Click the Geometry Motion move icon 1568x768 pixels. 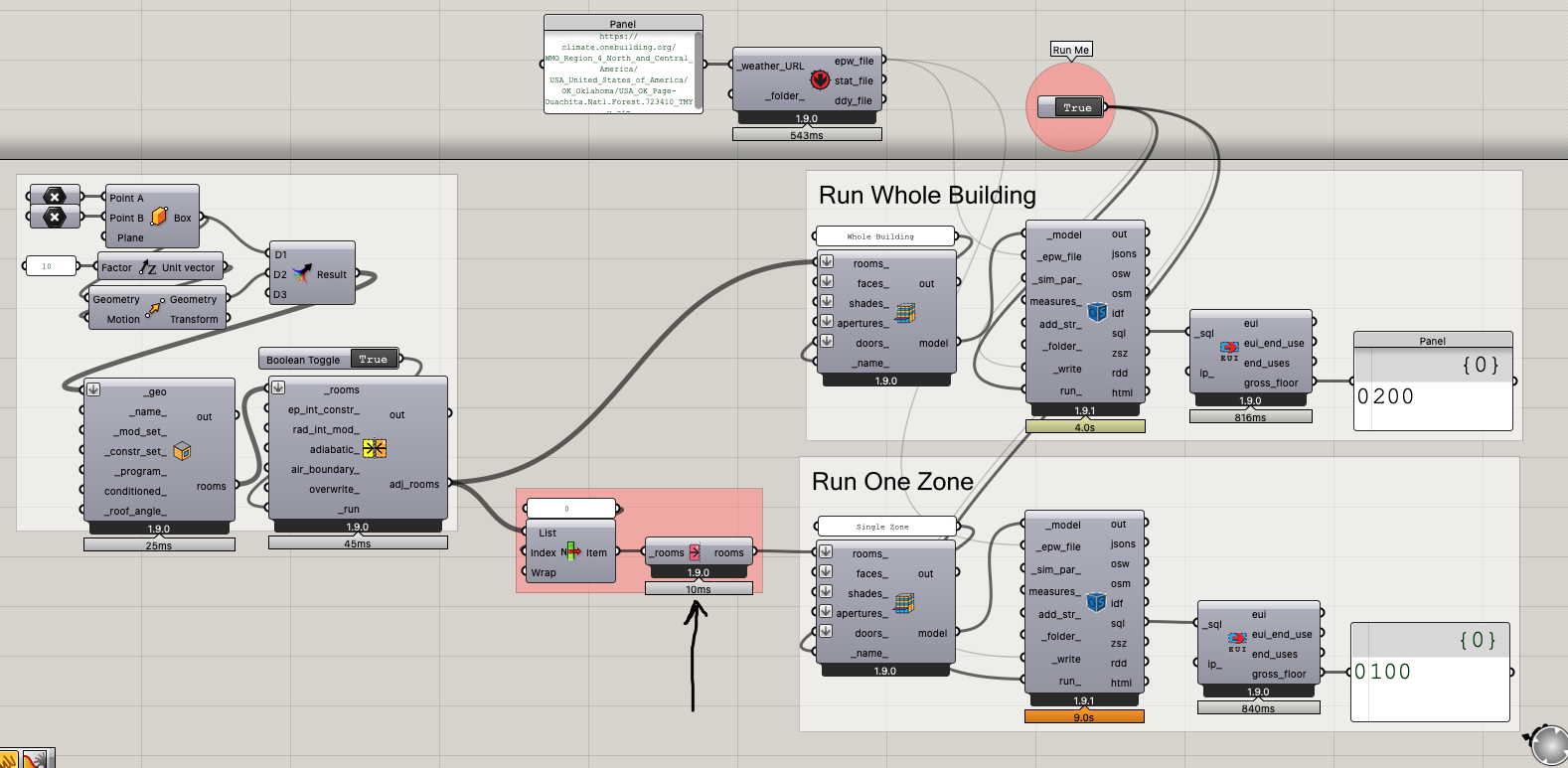click(x=154, y=309)
